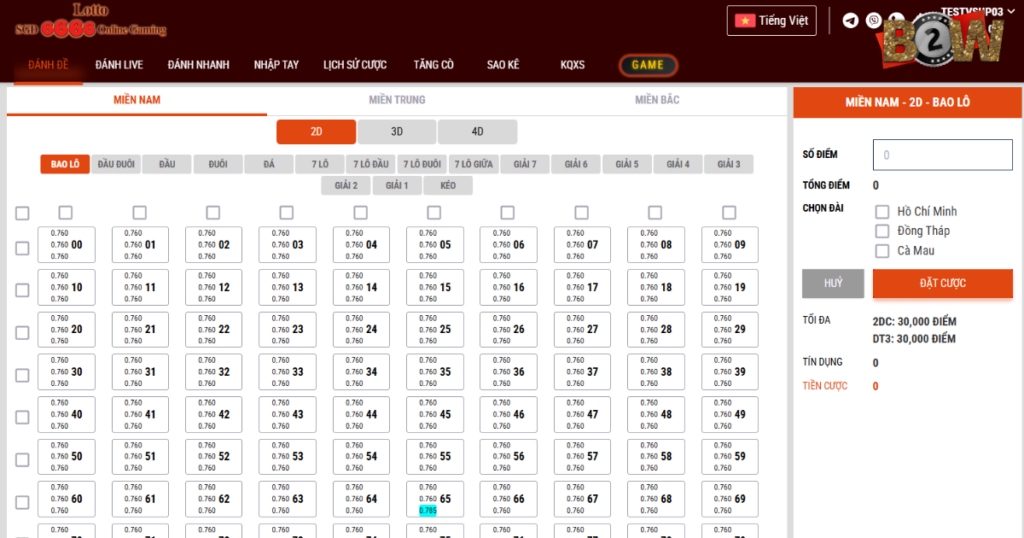Pick number cell 06
The height and width of the screenshot is (538, 1024).
point(509,245)
